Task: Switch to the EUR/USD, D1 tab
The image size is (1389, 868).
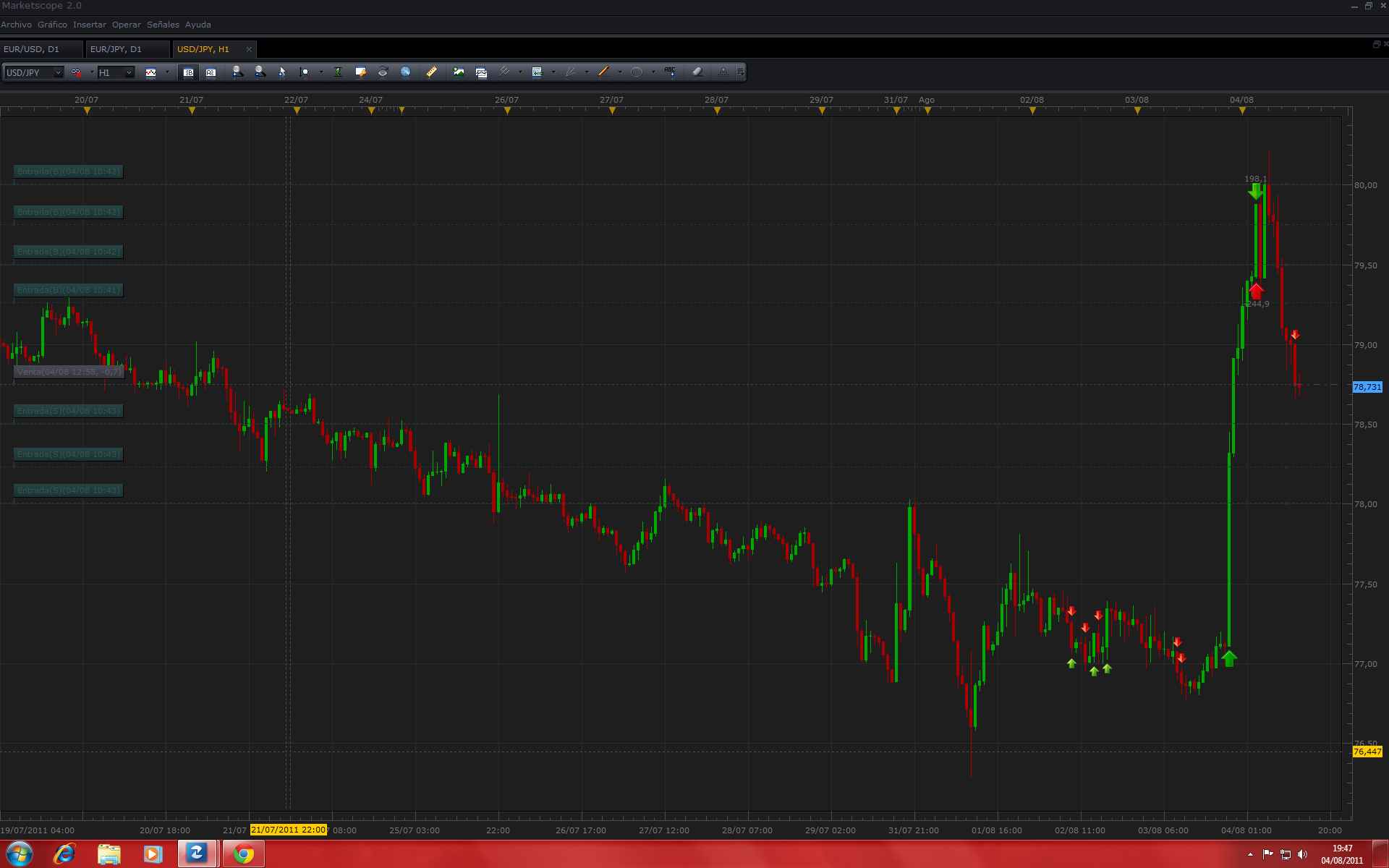Action: click(x=32, y=49)
